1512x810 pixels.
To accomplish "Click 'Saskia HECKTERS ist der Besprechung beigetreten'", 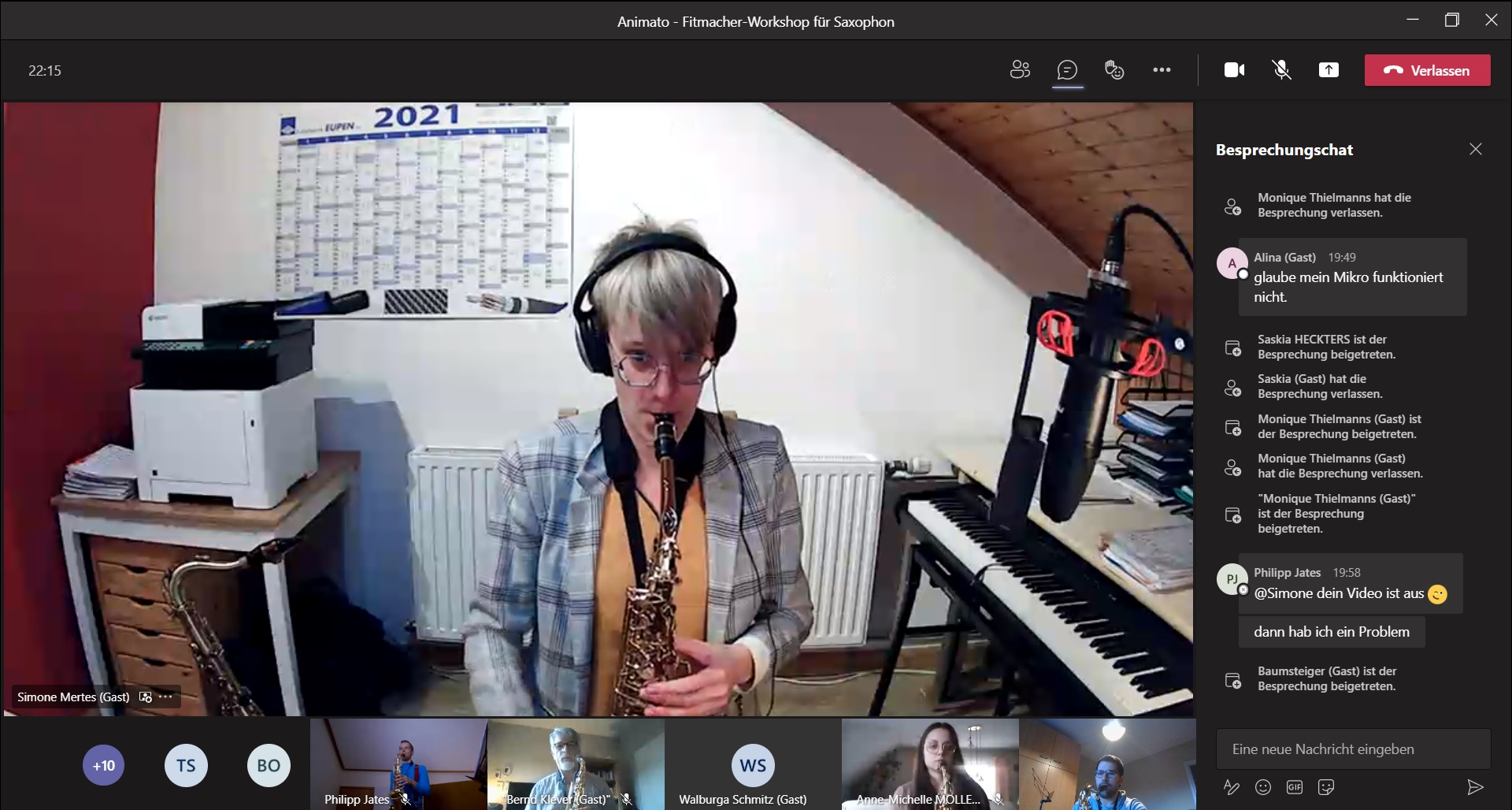I will [1326, 347].
